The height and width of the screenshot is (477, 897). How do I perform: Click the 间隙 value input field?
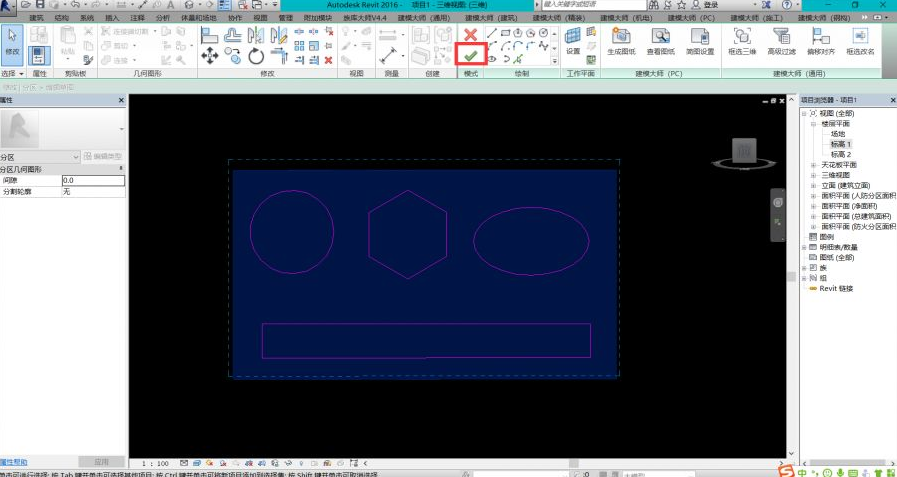pyautogui.click(x=93, y=180)
